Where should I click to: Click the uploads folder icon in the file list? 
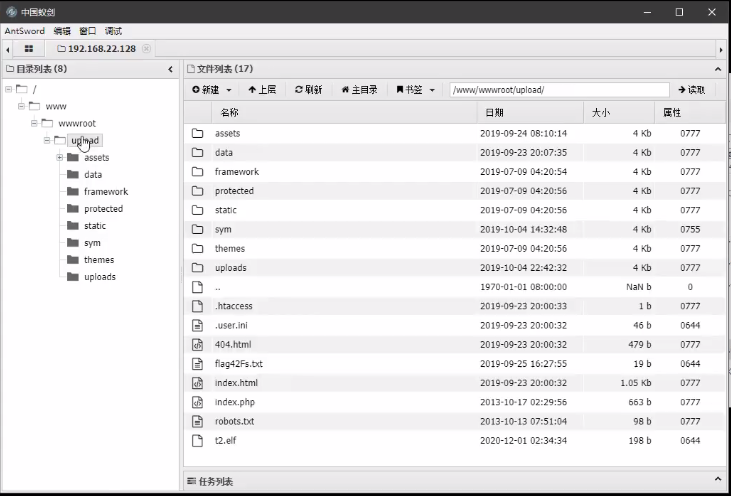pyautogui.click(x=197, y=268)
